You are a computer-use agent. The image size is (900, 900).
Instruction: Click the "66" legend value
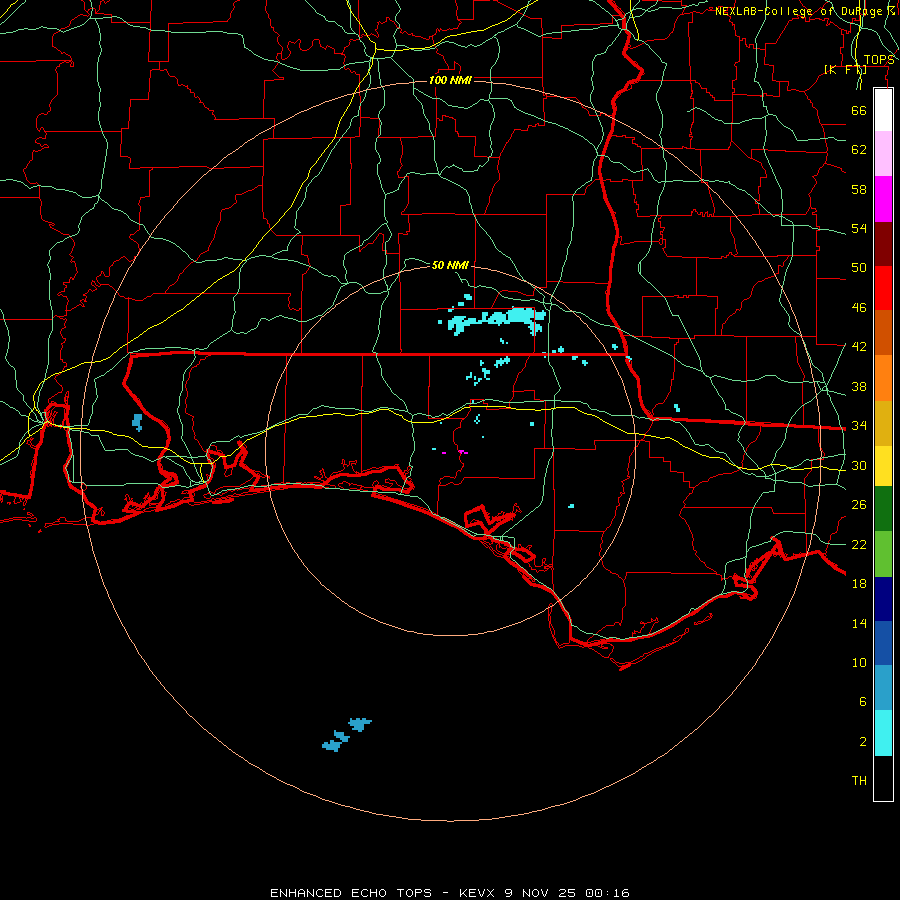pyautogui.click(x=859, y=110)
